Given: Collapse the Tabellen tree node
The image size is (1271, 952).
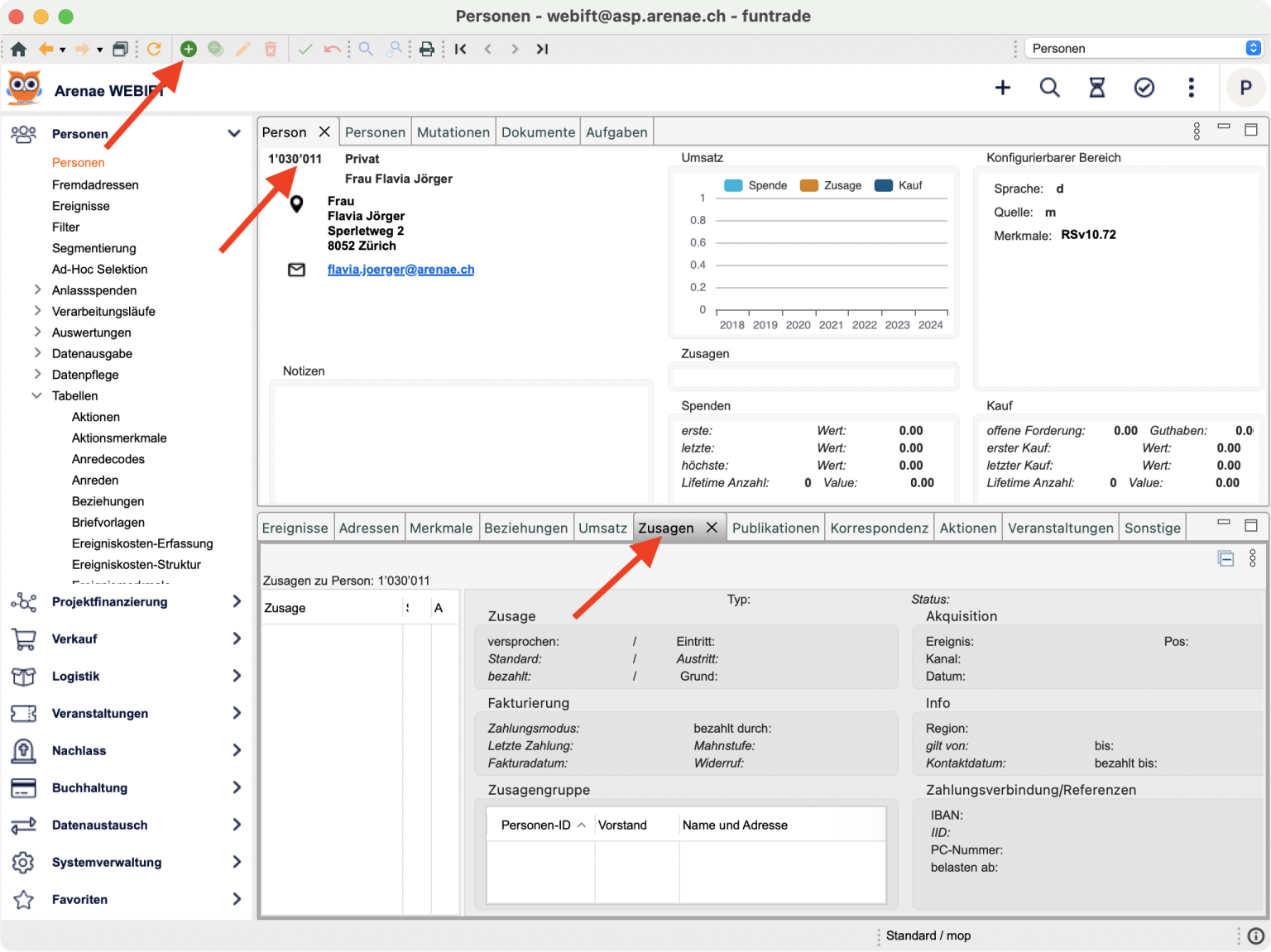Looking at the screenshot, I should 36,395.
